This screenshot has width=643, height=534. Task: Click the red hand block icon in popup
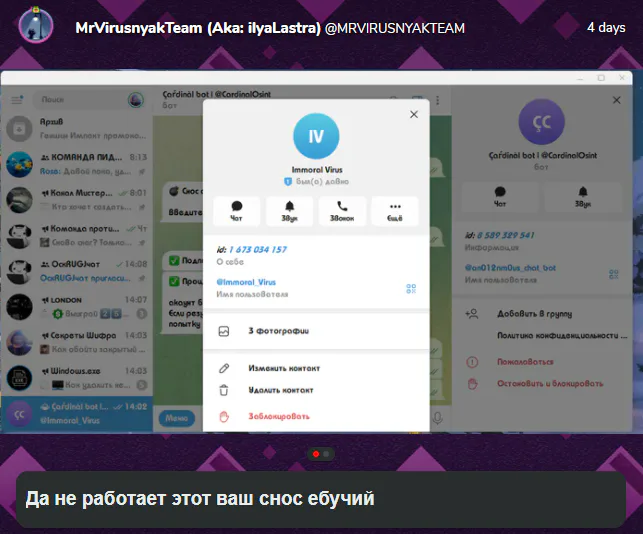point(224,417)
